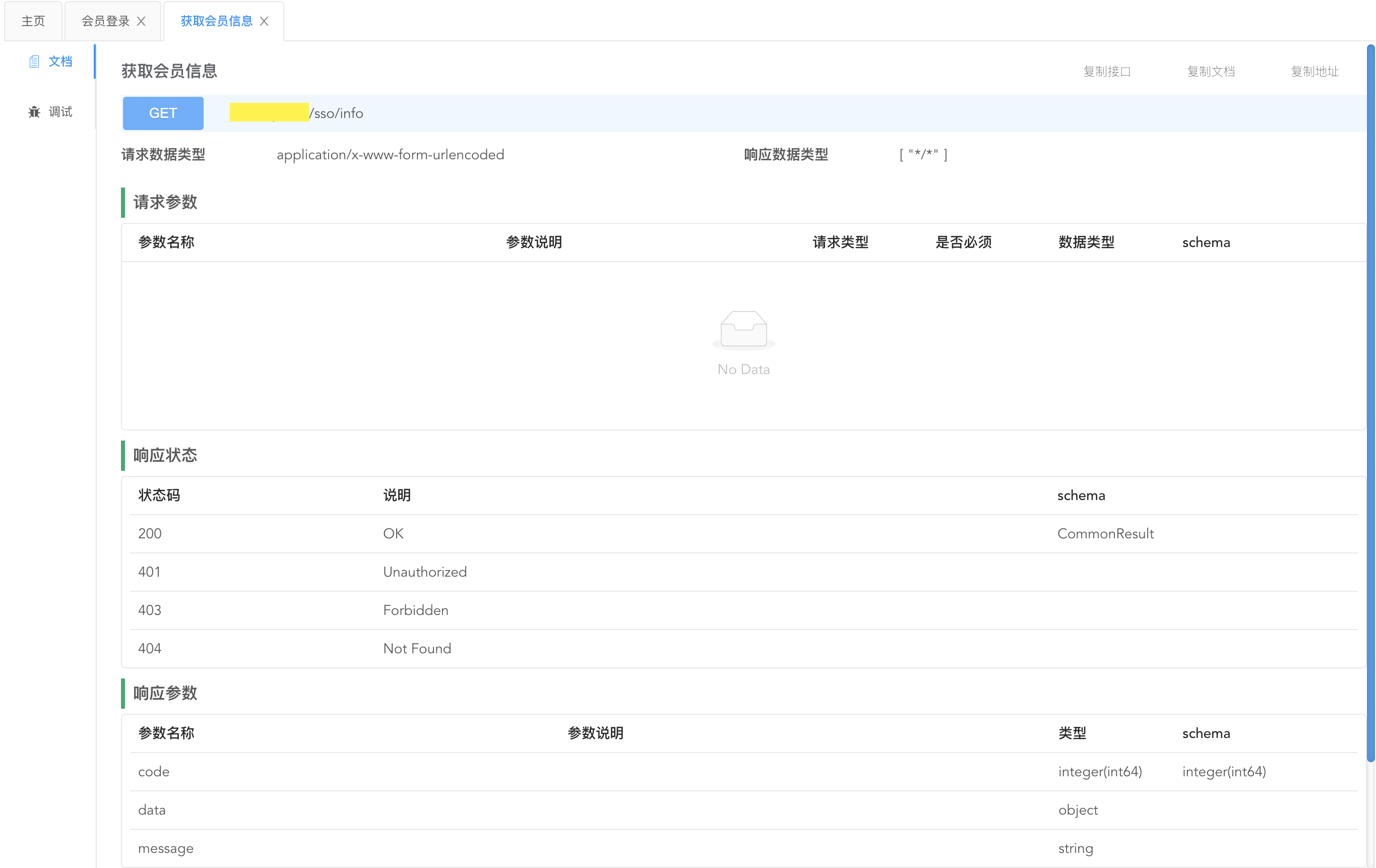Image resolution: width=1376 pixels, height=868 pixels.
Task: Click the vertical scrollbar on right
Action: point(1370,400)
